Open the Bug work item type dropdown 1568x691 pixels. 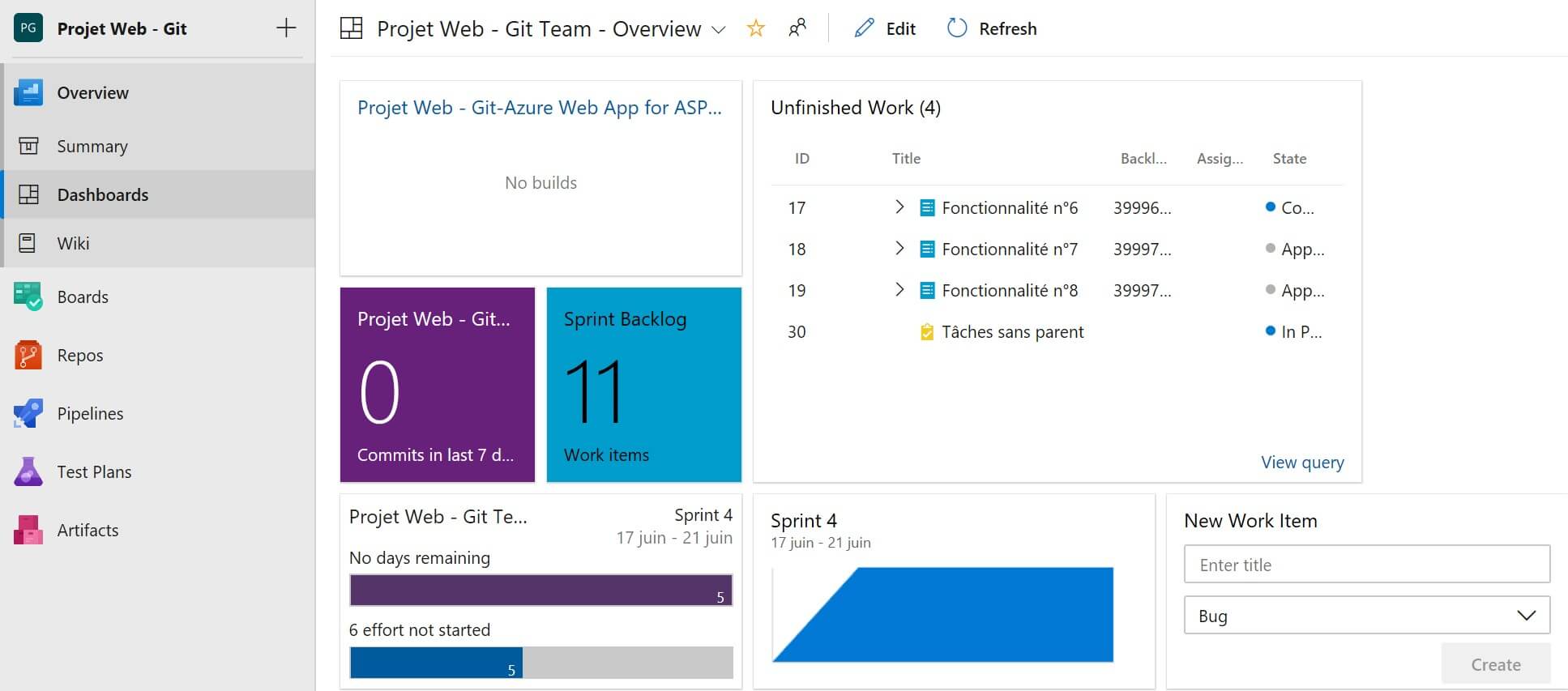click(1366, 616)
